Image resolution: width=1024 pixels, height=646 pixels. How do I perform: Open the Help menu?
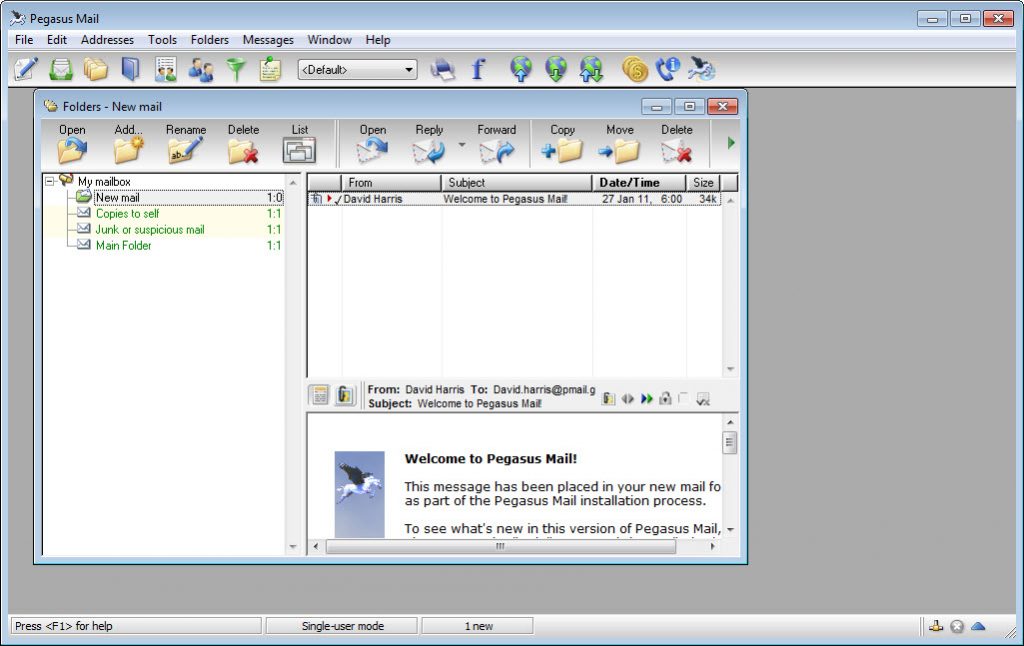(x=377, y=40)
